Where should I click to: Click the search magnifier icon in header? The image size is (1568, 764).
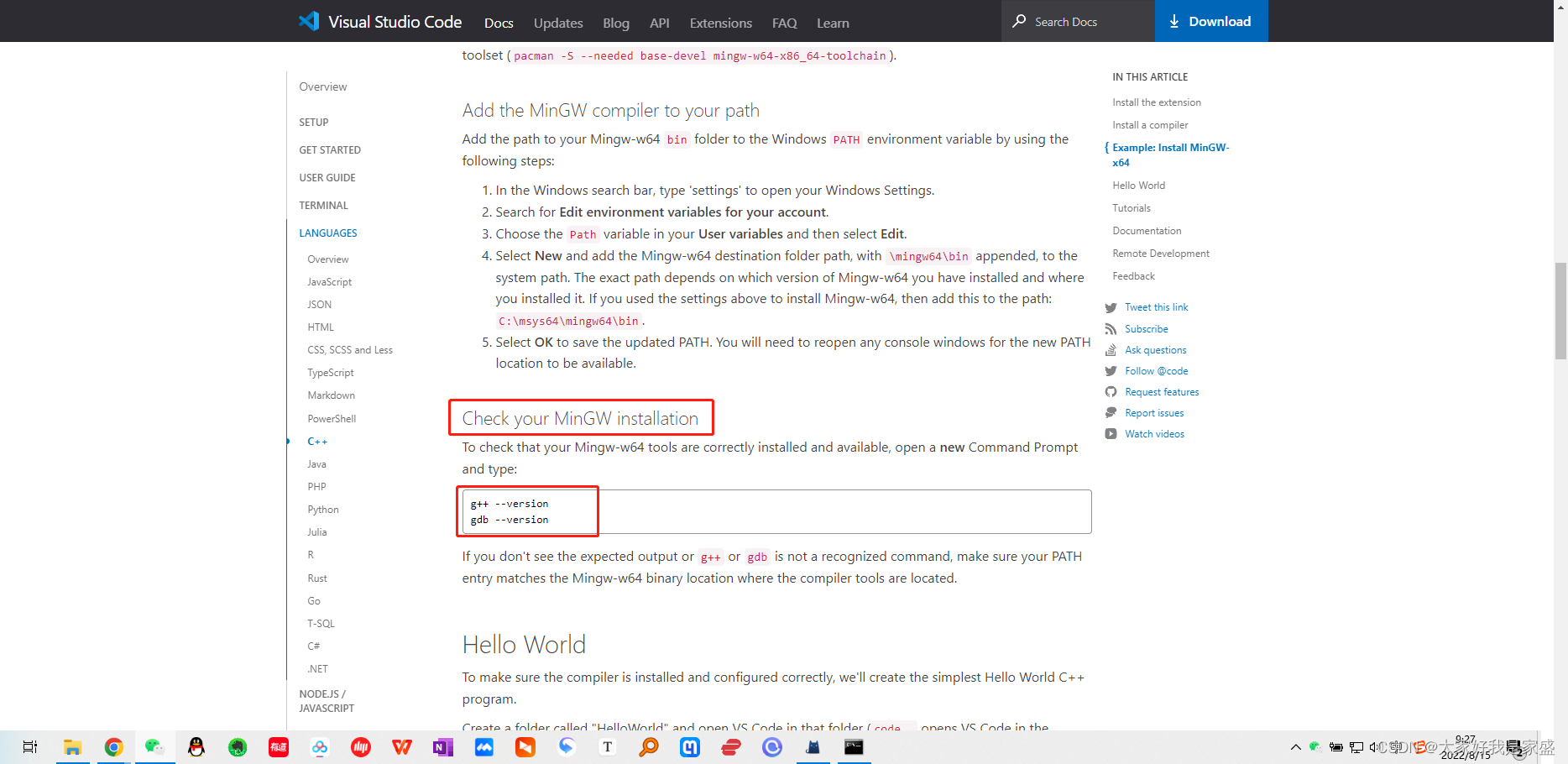click(1019, 21)
